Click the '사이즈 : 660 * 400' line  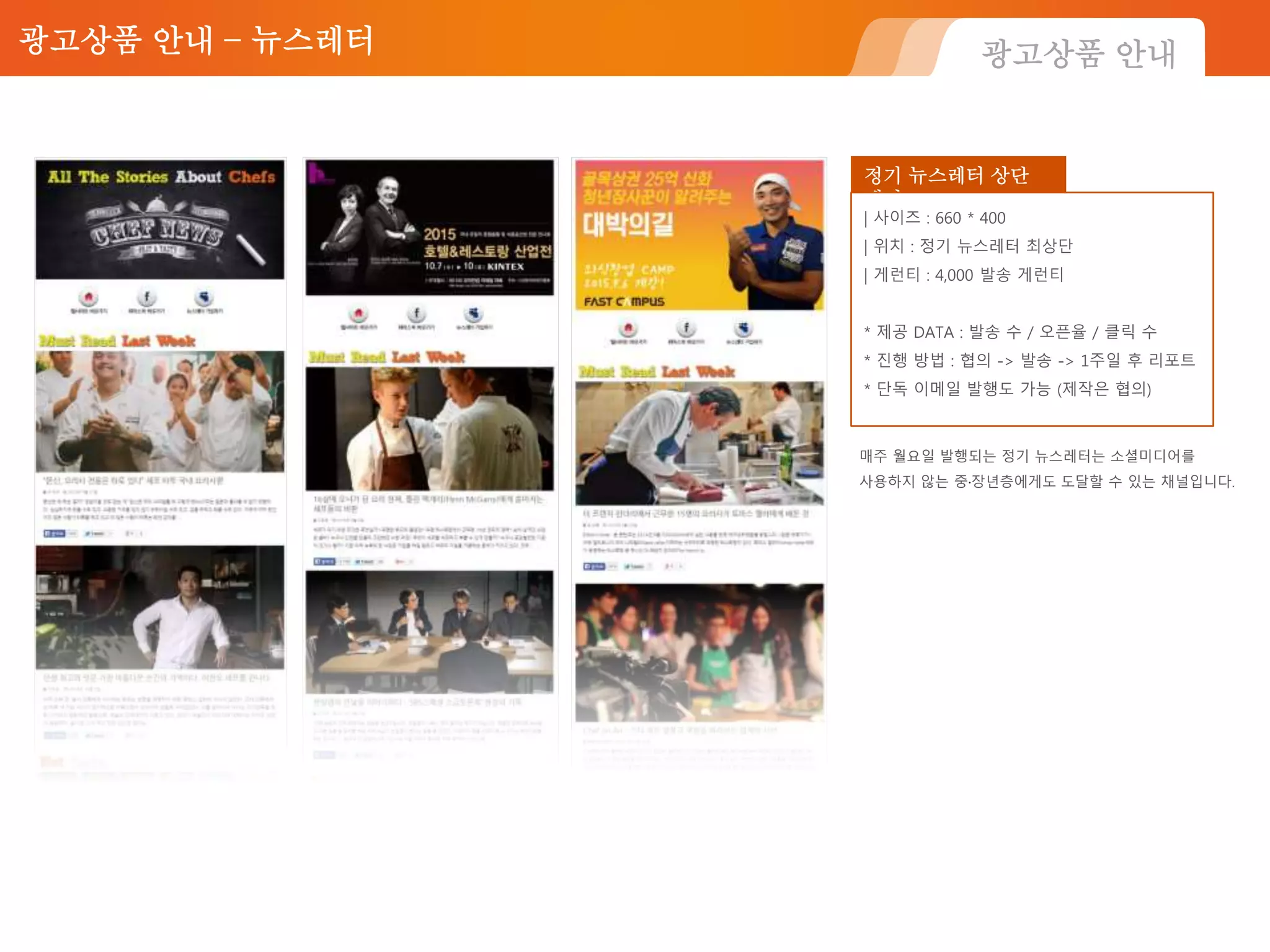pyautogui.click(x=935, y=218)
